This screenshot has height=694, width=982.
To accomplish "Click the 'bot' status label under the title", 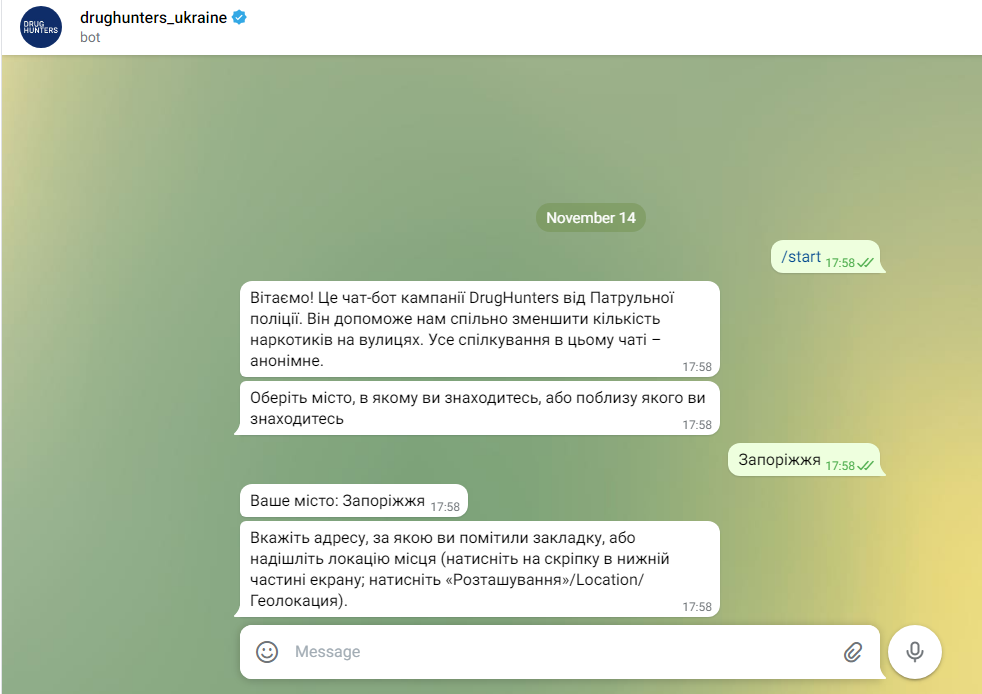I will point(90,38).
